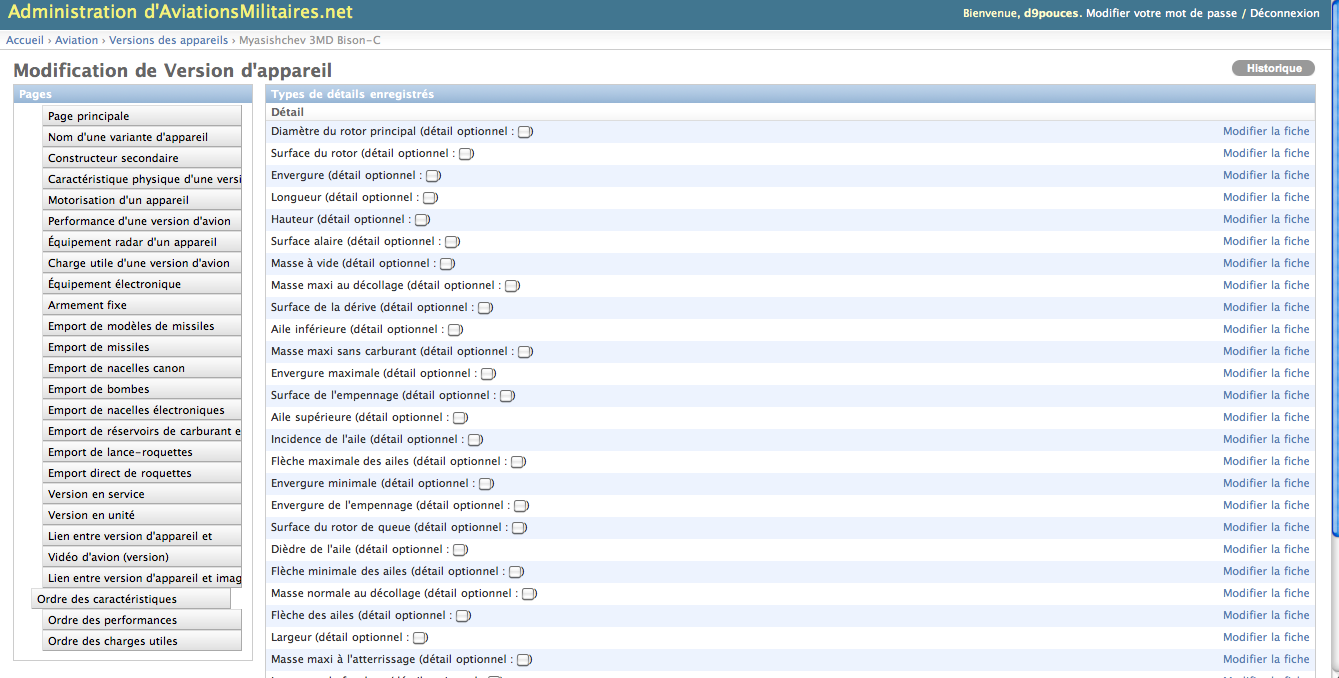Select the Armement fixe page
This screenshot has width=1339, height=678.
point(141,305)
